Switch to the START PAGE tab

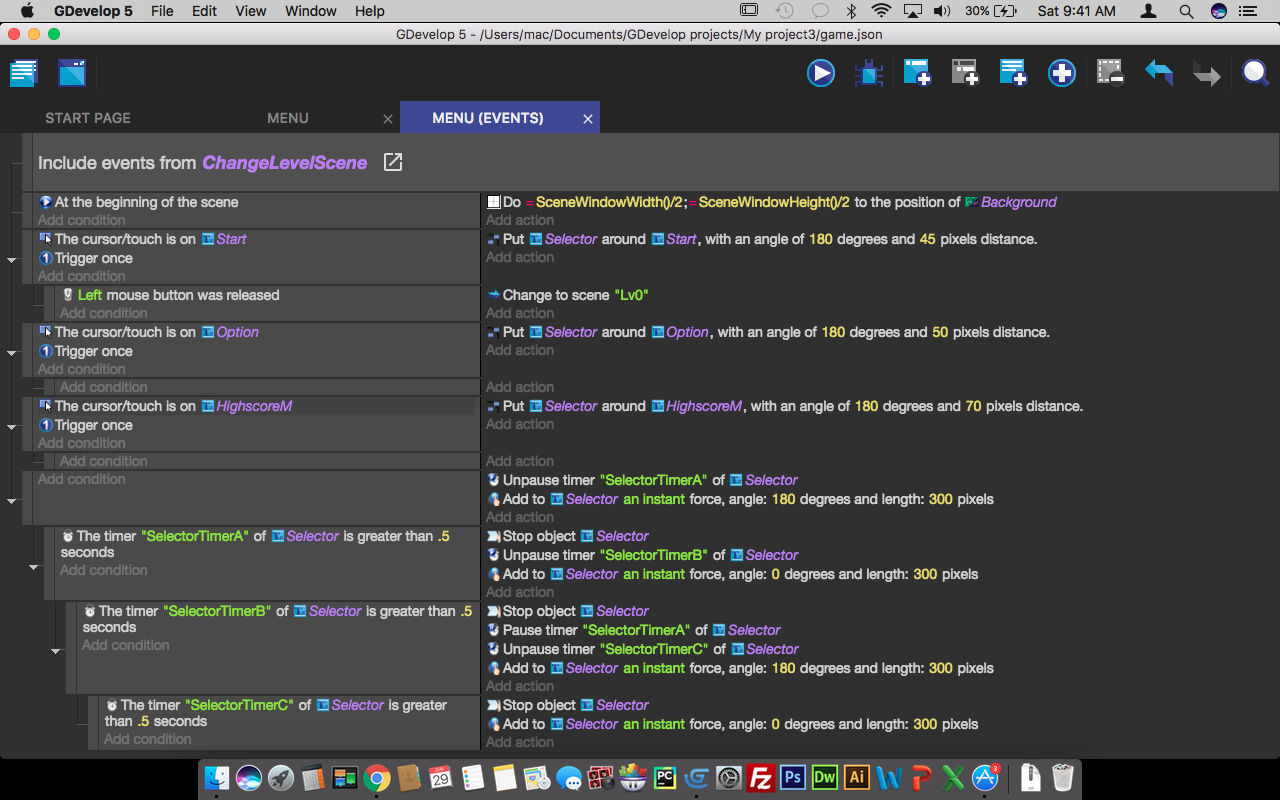88,118
